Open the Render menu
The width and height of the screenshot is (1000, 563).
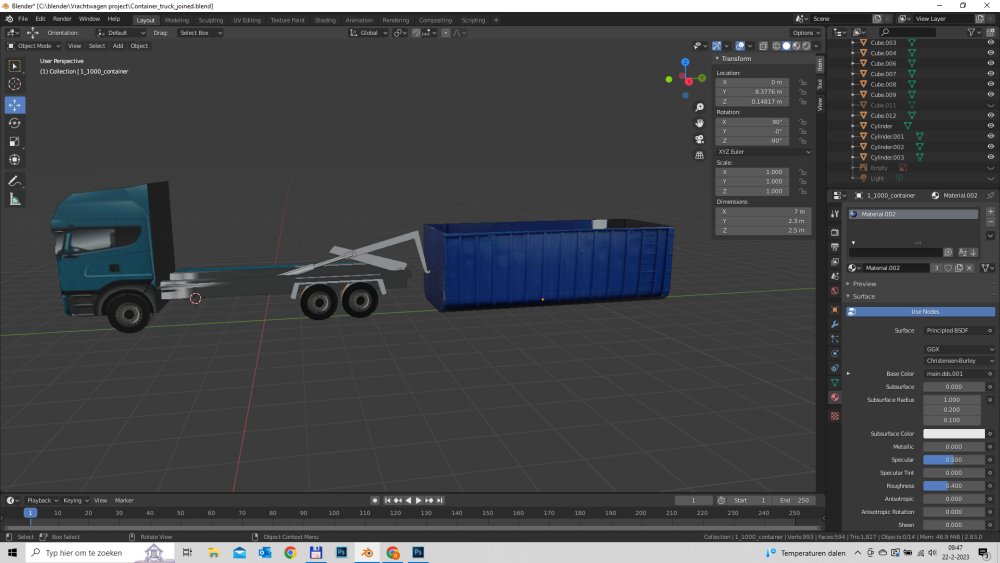coord(62,19)
